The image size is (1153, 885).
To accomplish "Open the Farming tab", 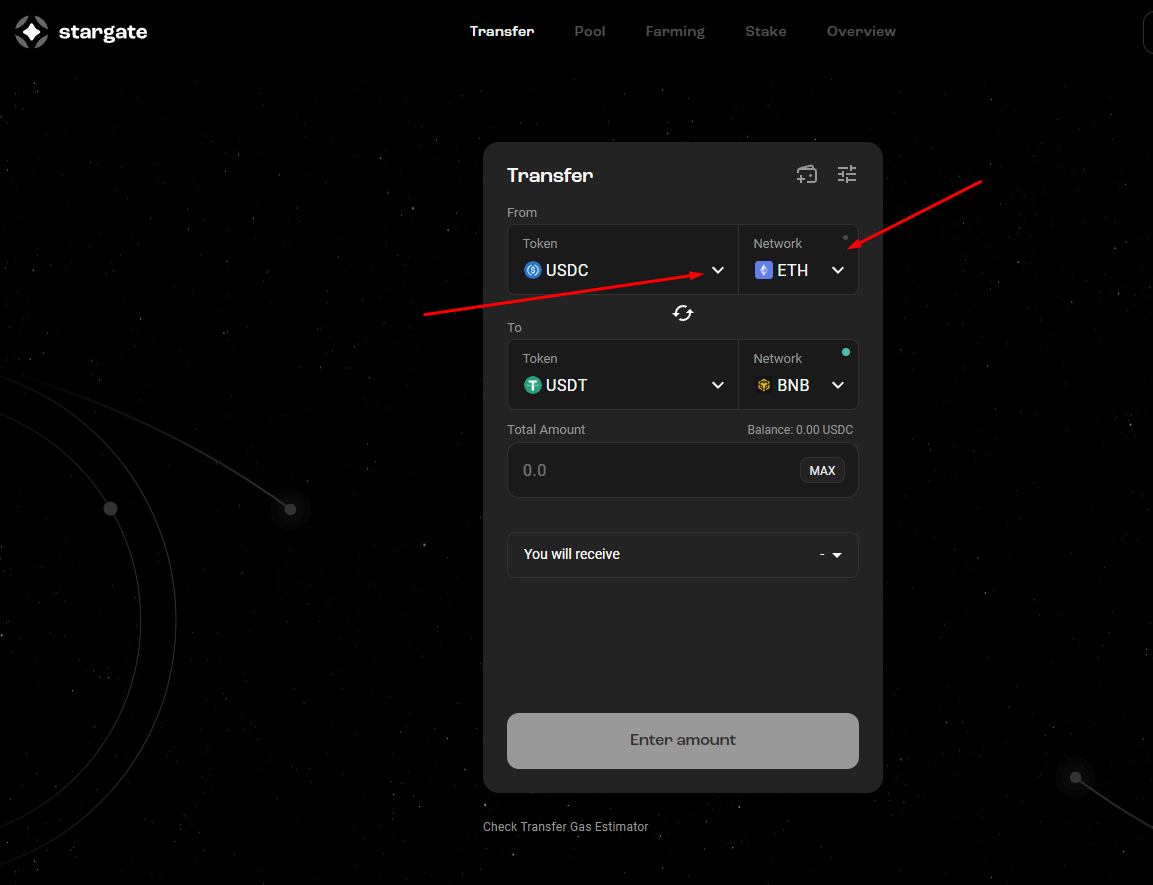I will [675, 32].
